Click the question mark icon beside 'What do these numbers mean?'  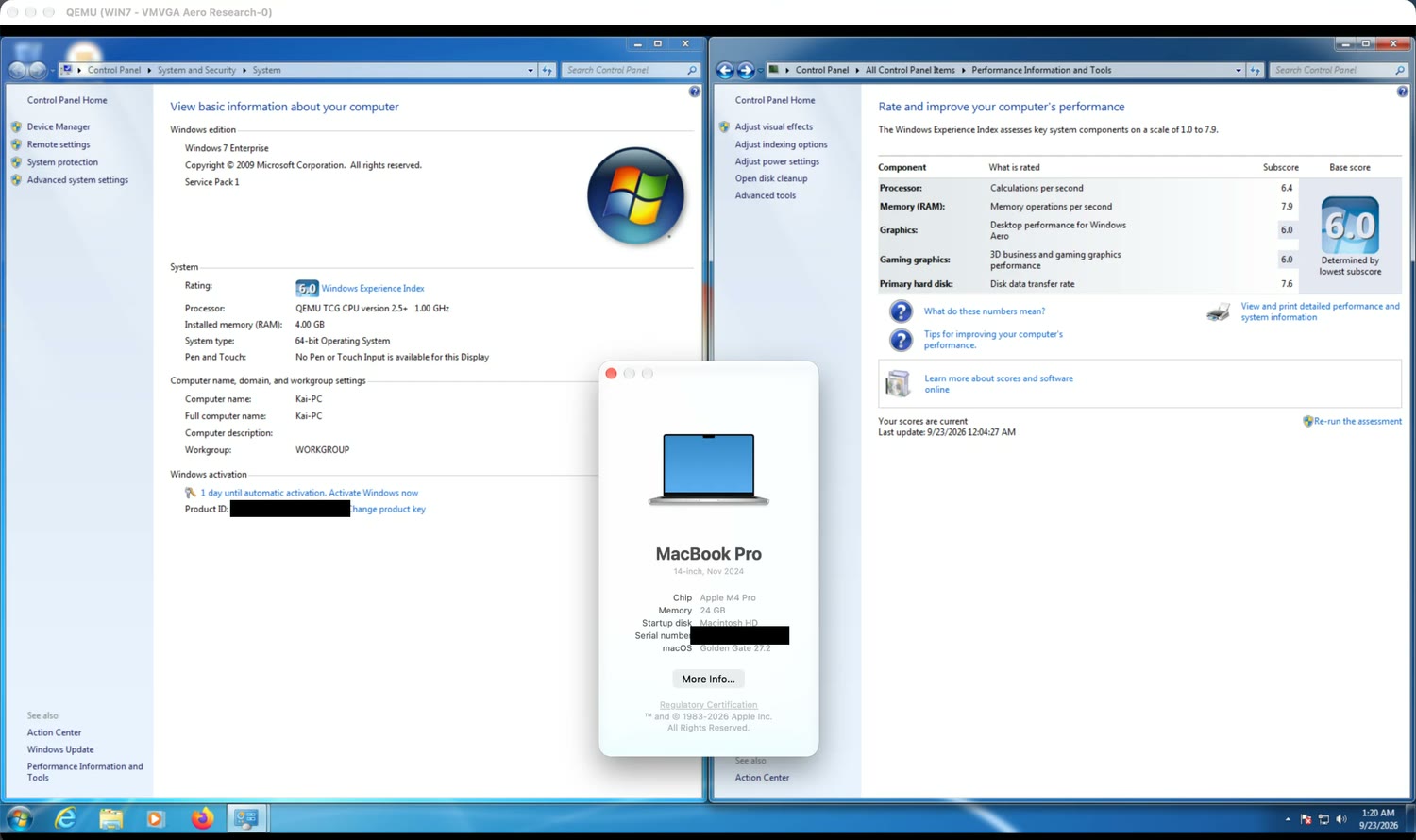coord(901,311)
